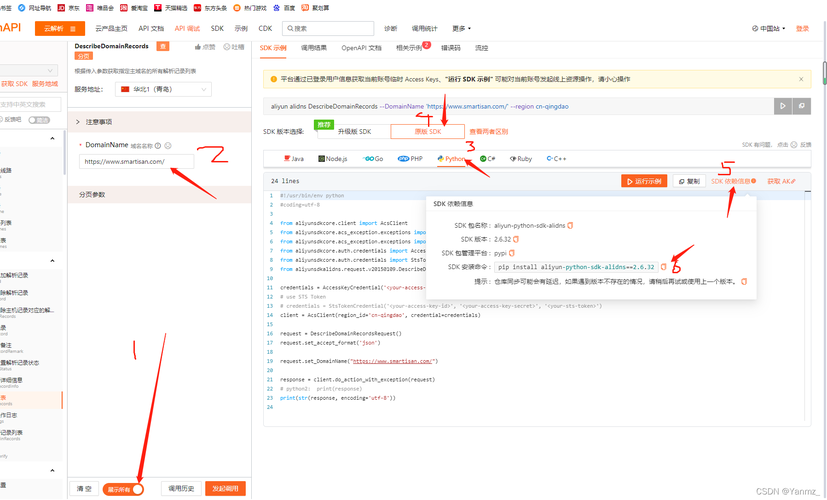The image size is (827, 500).
Task: Collapse the sidebar group above 加解析记录
Action: coord(52,261)
